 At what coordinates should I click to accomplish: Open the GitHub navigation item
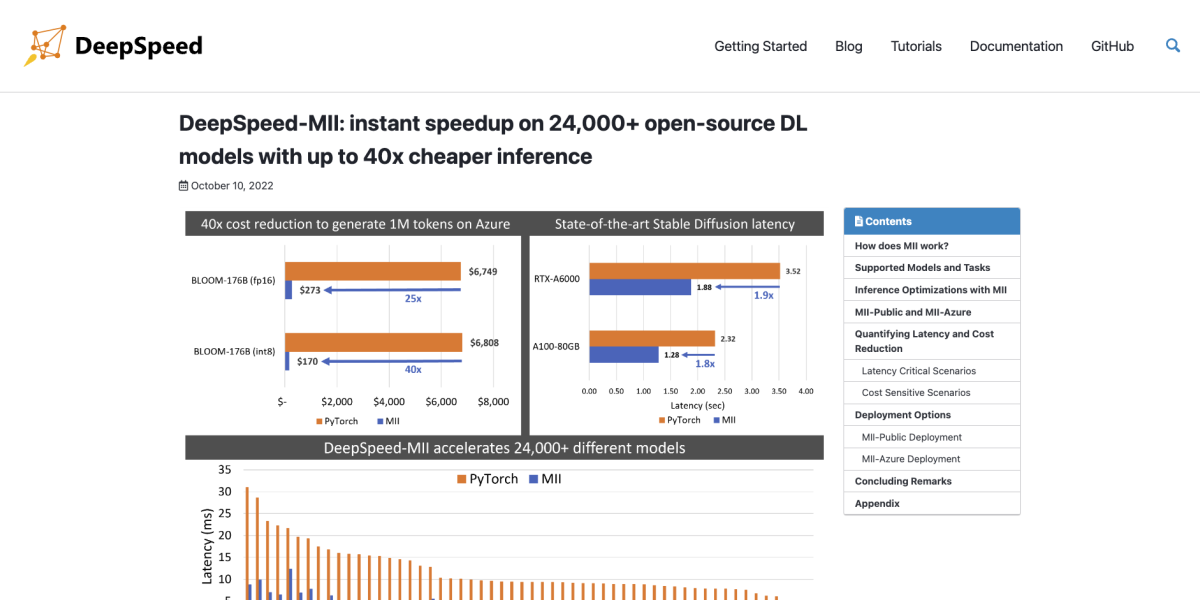click(x=1112, y=46)
